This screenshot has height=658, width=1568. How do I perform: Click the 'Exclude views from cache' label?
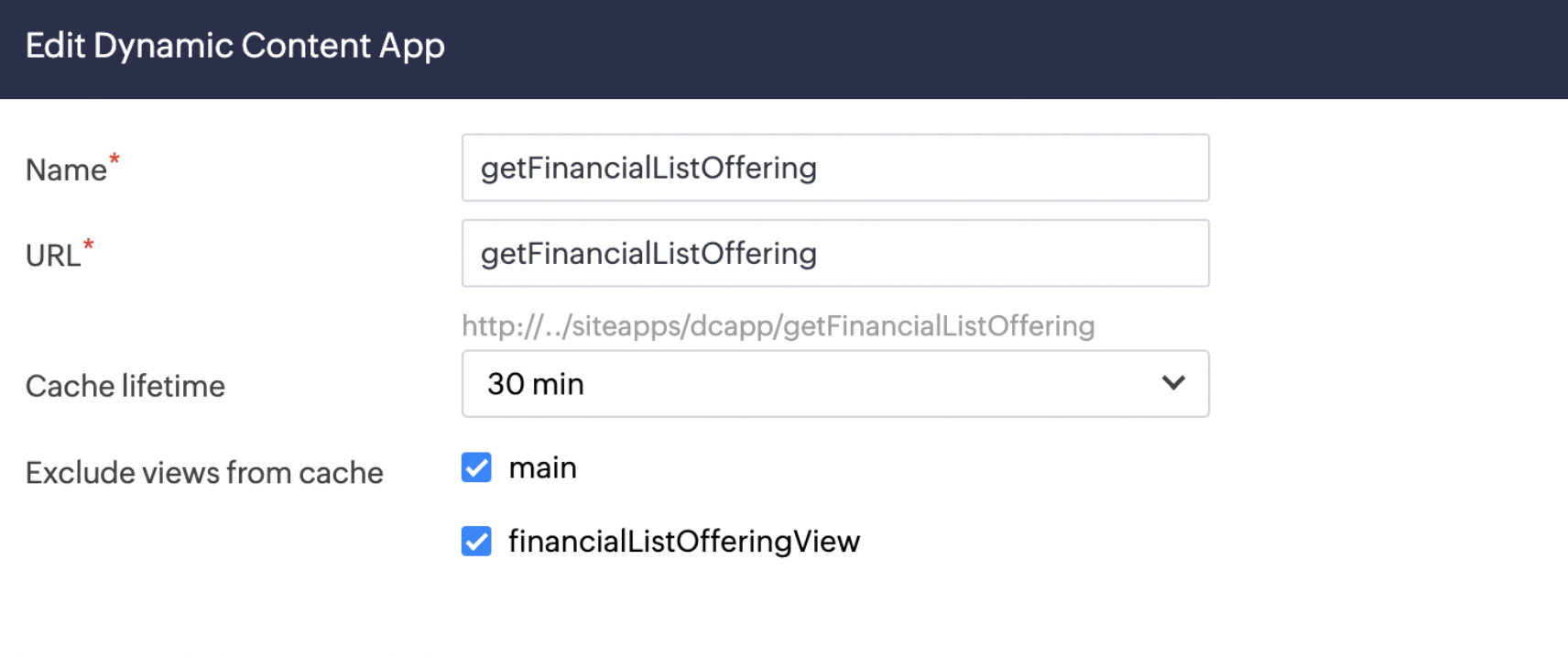pos(204,473)
